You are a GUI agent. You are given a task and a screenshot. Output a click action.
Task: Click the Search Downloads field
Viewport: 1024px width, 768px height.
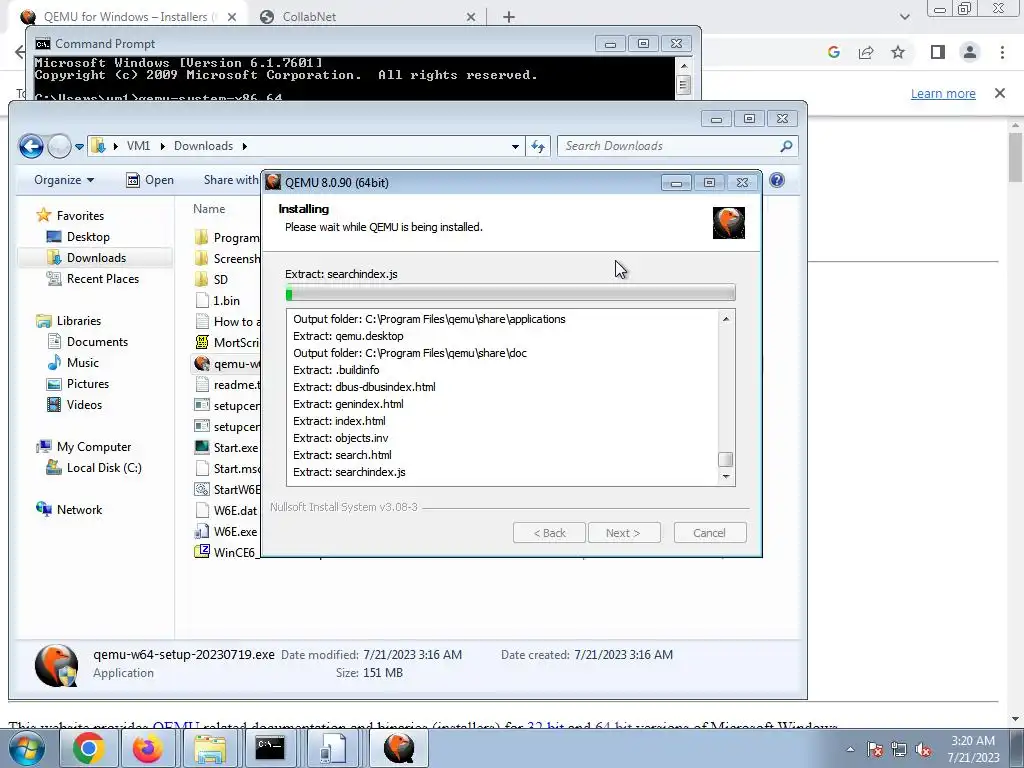[x=677, y=146]
